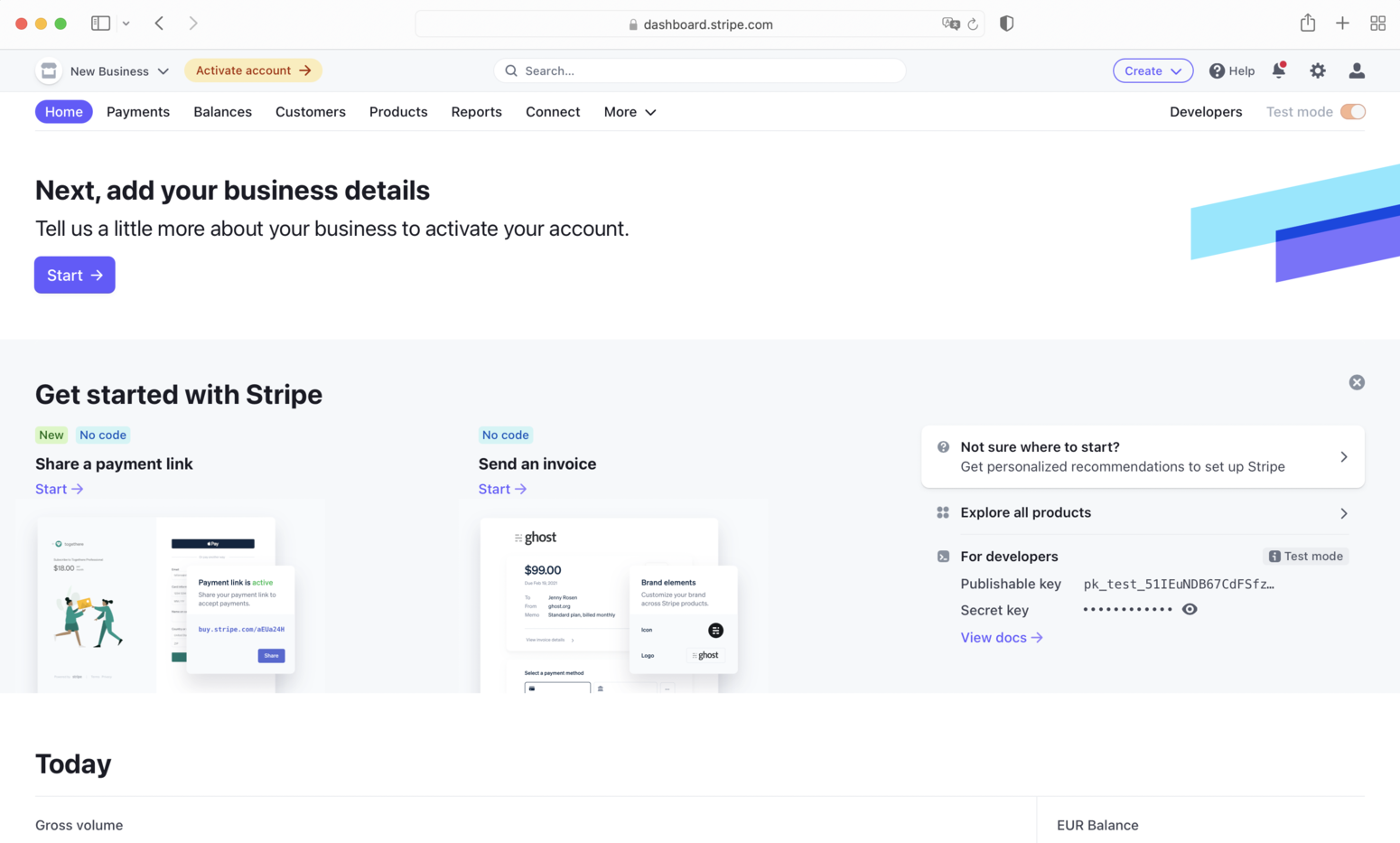The image size is (1400, 843).
Task: Expand Explore all products chevron
Action: tap(1344, 513)
